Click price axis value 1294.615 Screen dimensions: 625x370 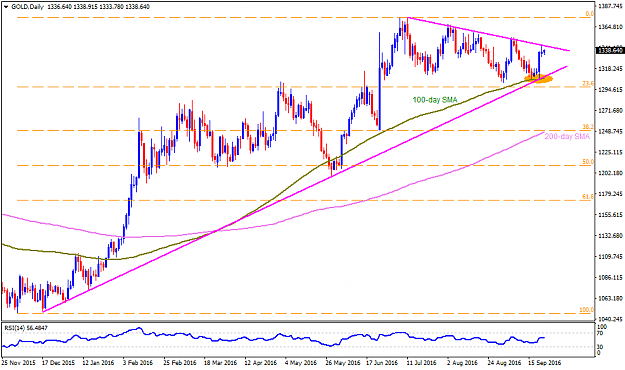[x=611, y=89]
